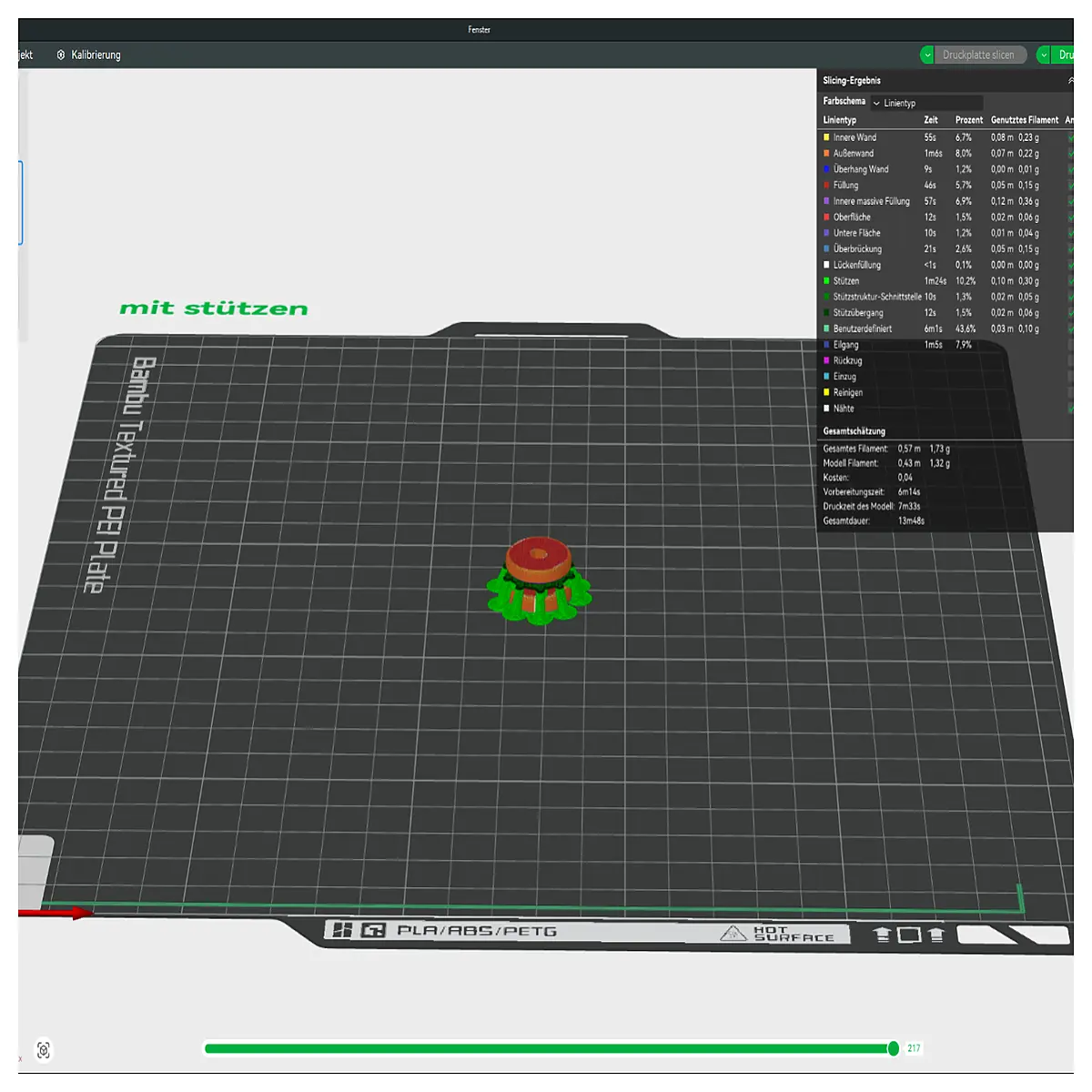The height and width of the screenshot is (1092, 1092).
Task: Toggle visibility checkbox for Untere Fläche
Action: pyautogui.click(x=1070, y=233)
